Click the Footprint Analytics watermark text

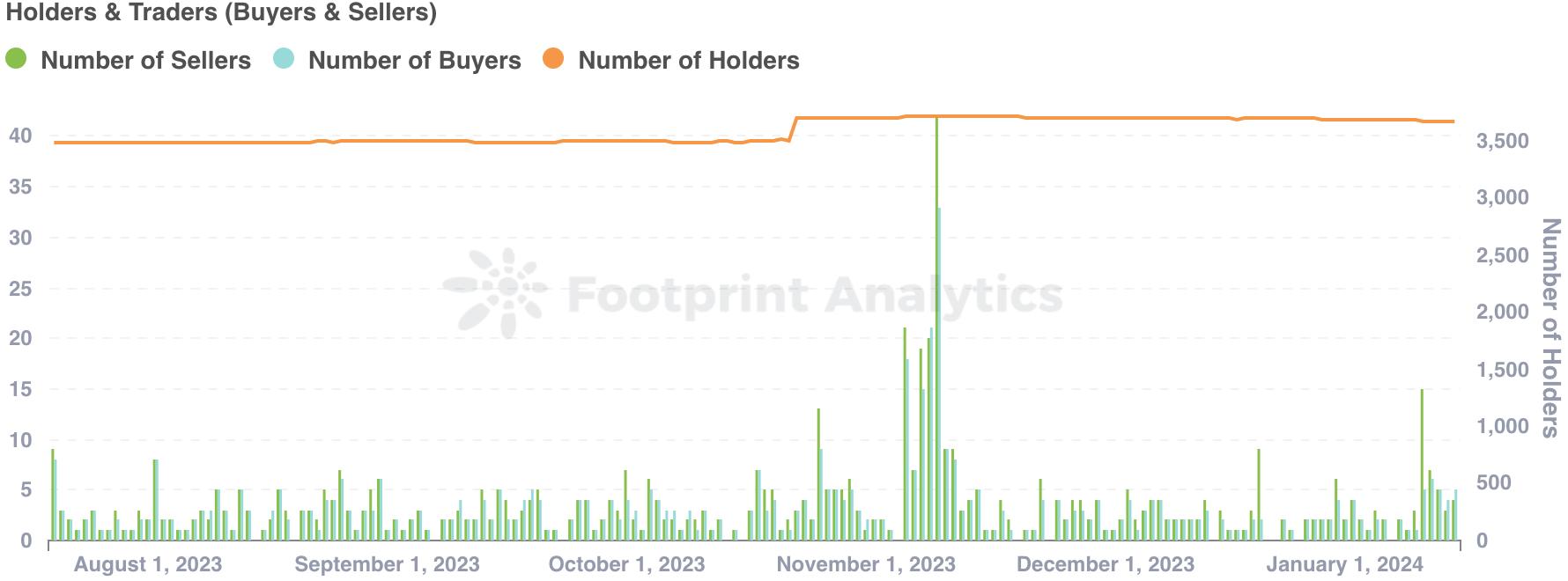point(815,294)
